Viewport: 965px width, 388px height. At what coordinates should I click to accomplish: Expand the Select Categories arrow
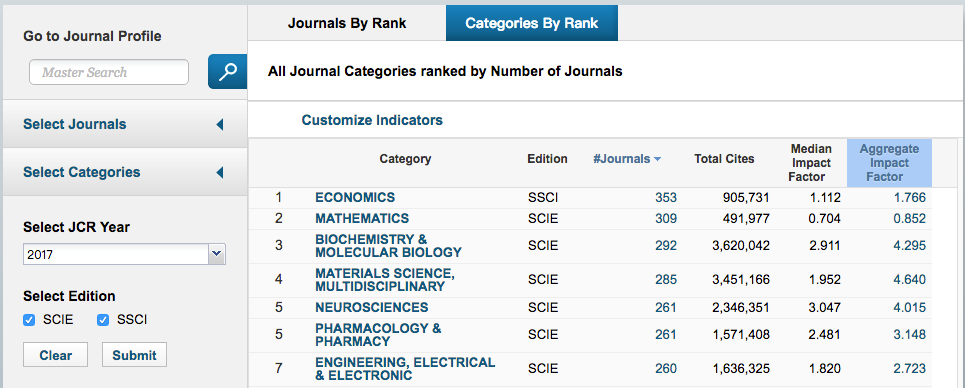click(x=220, y=173)
